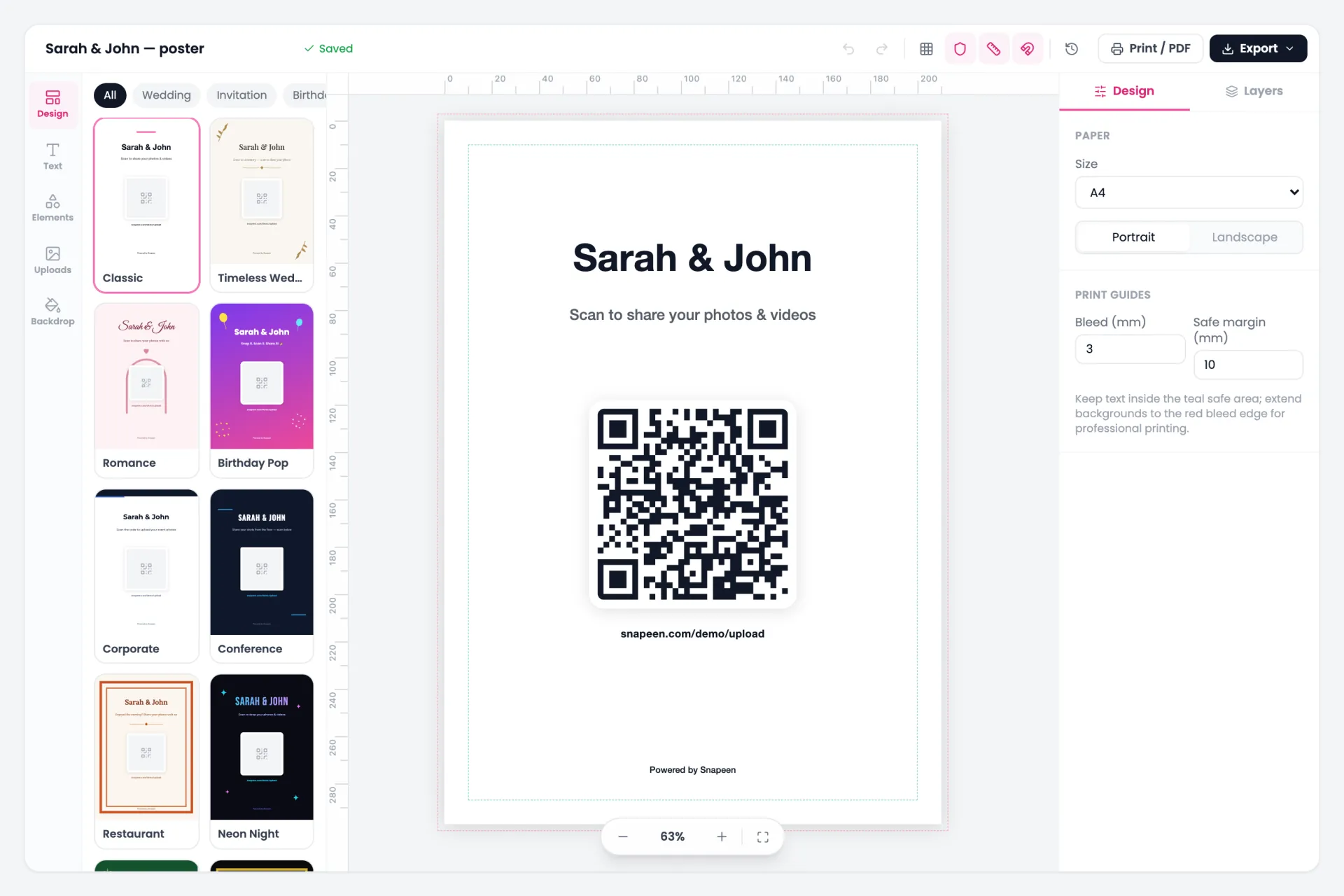Image resolution: width=1344 pixels, height=896 pixels.
Task: Filter templates by Birthday chip
Action: tap(307, 95)
